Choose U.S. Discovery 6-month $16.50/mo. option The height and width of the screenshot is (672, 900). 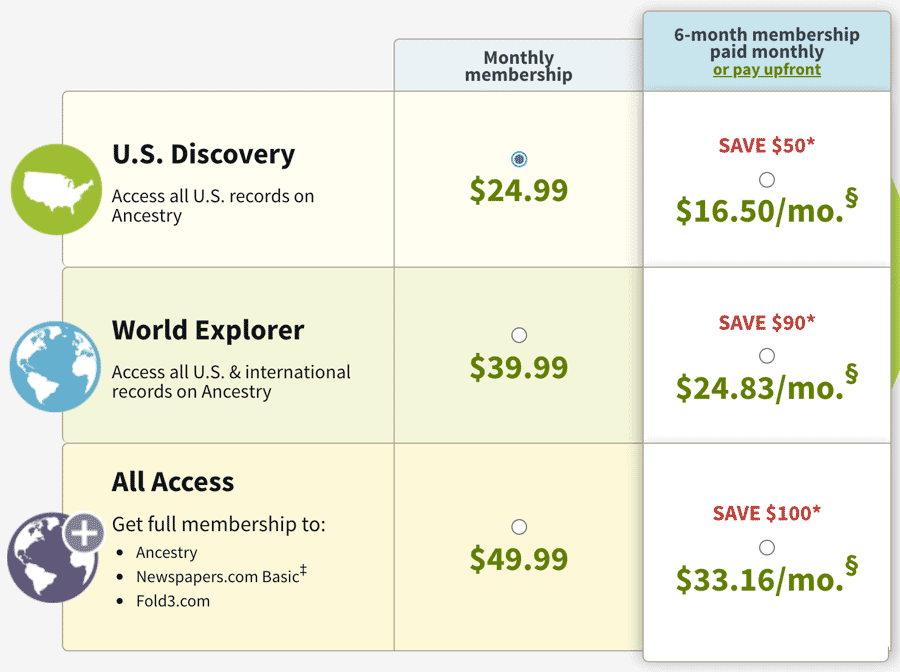[767, 180]
